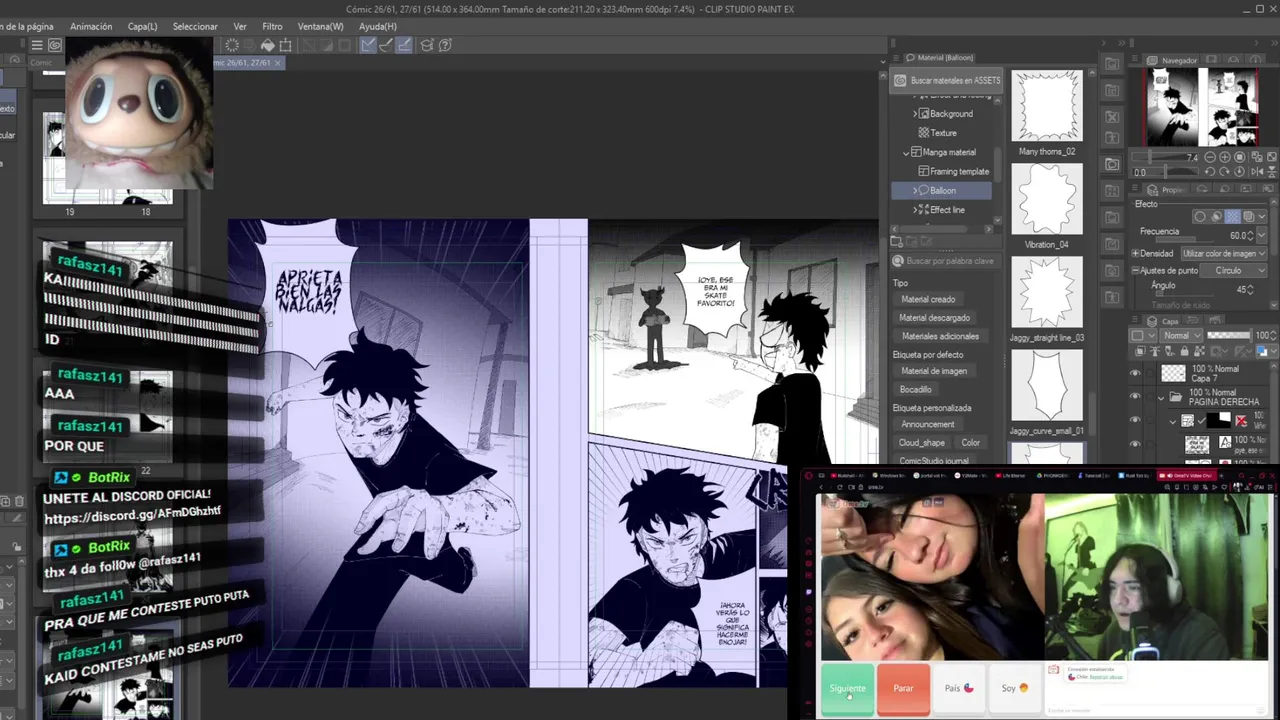This screenshot has width=1280, height=720.
Task: Toggle the Material creado tag filter
Action: click(x=928, y=299)
